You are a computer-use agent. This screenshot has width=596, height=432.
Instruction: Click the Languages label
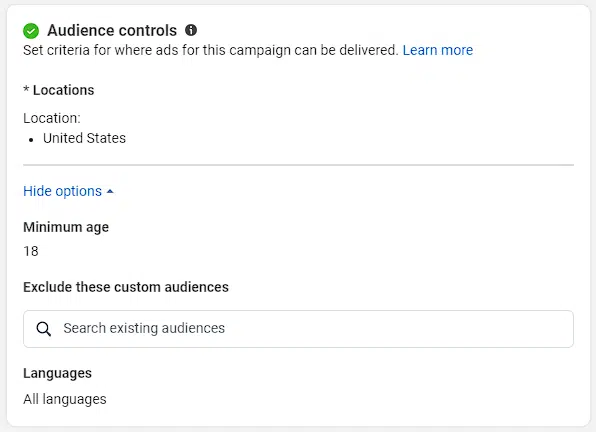pyautogui.click(x=57, y=373)
